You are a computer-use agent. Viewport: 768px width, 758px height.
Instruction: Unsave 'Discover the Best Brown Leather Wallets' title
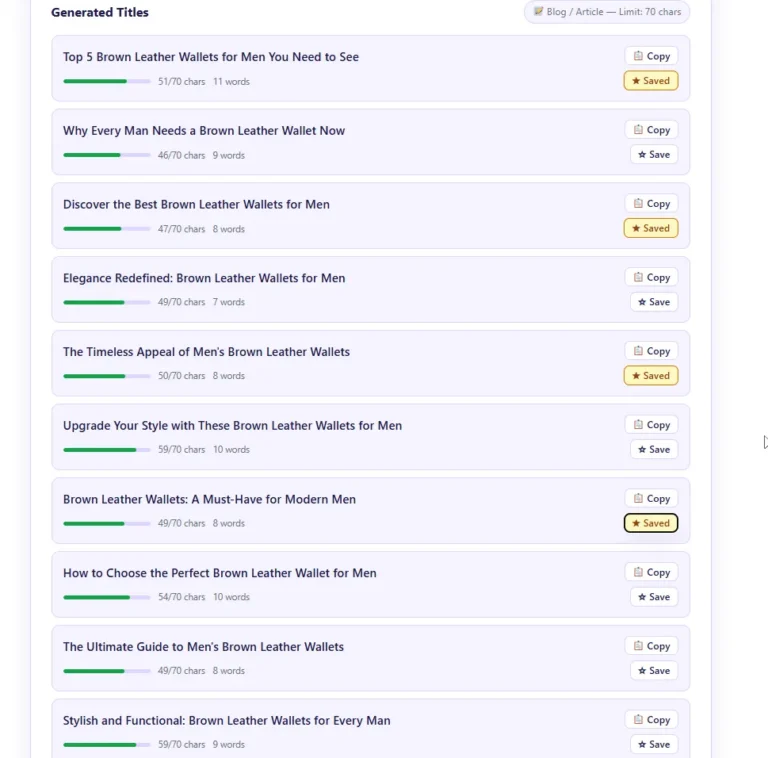click(x=651, y=228)
